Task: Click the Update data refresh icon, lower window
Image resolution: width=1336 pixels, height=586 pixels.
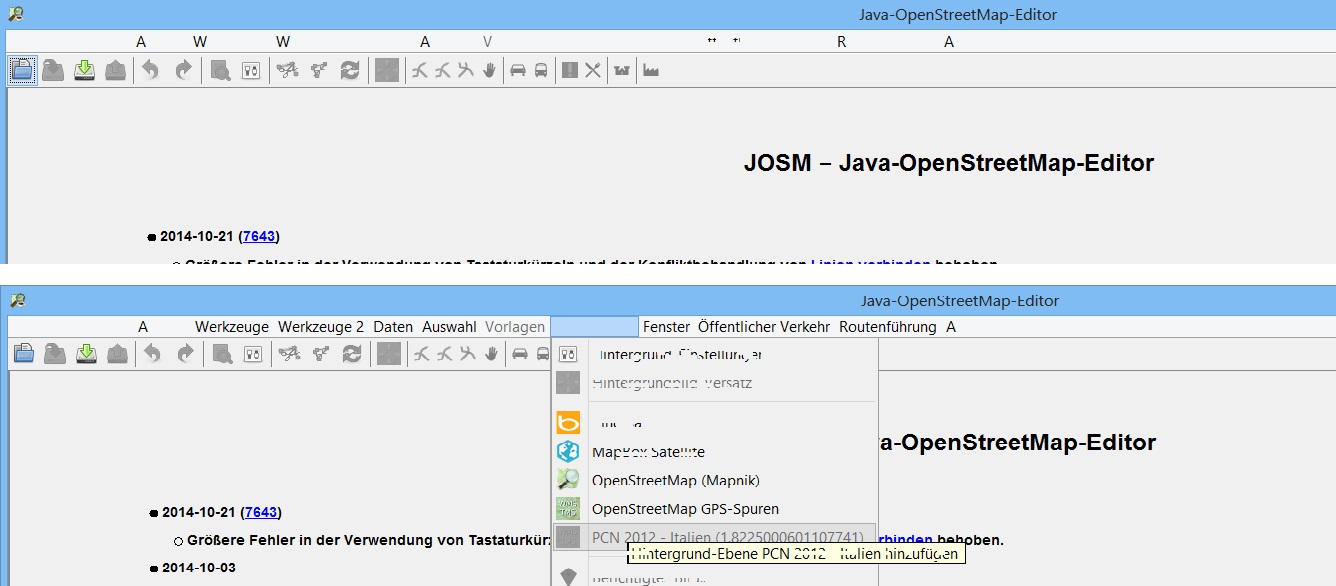Action: pyautogui.click(x=352, y=352)
